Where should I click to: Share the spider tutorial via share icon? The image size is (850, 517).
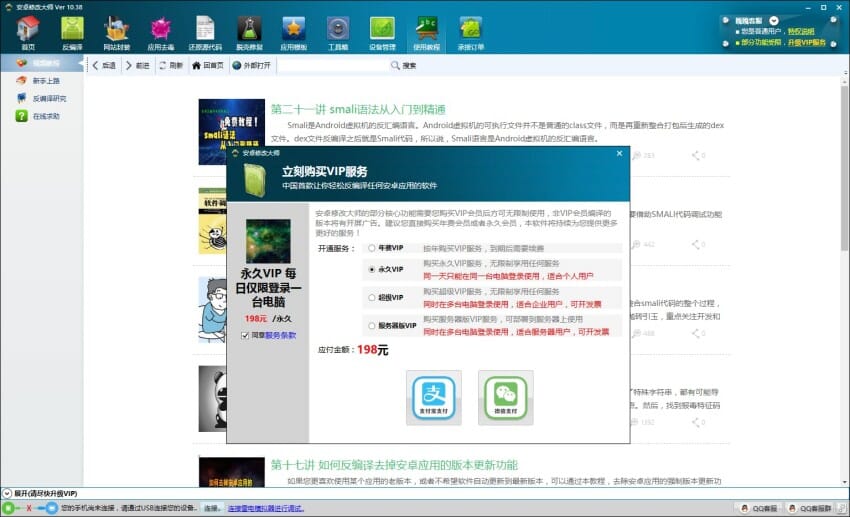698,244
